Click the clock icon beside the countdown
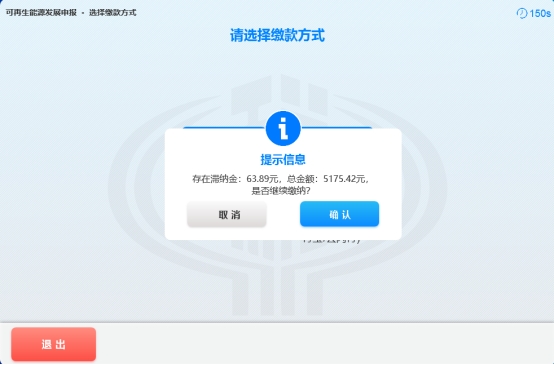This screenshot has width=554, height=365. 521,13
